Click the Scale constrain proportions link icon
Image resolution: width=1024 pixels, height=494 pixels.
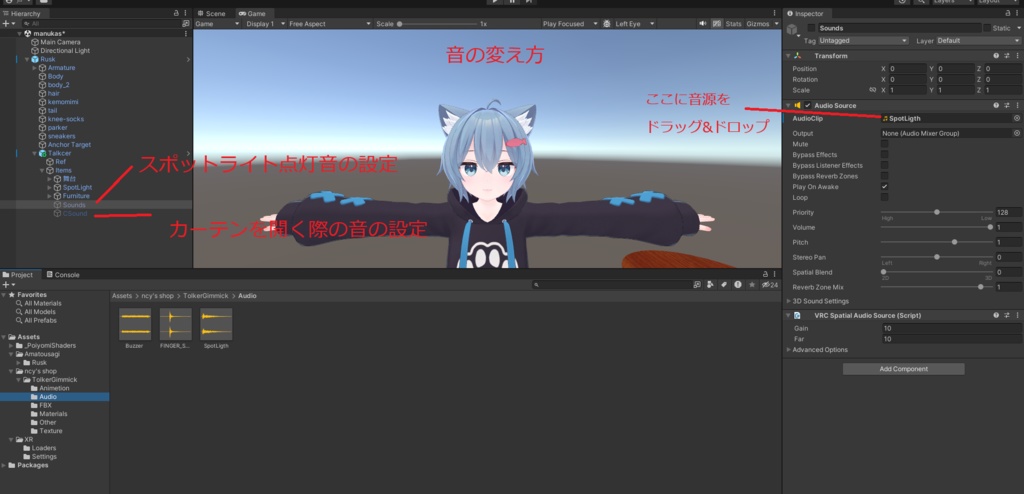(872, 90)
